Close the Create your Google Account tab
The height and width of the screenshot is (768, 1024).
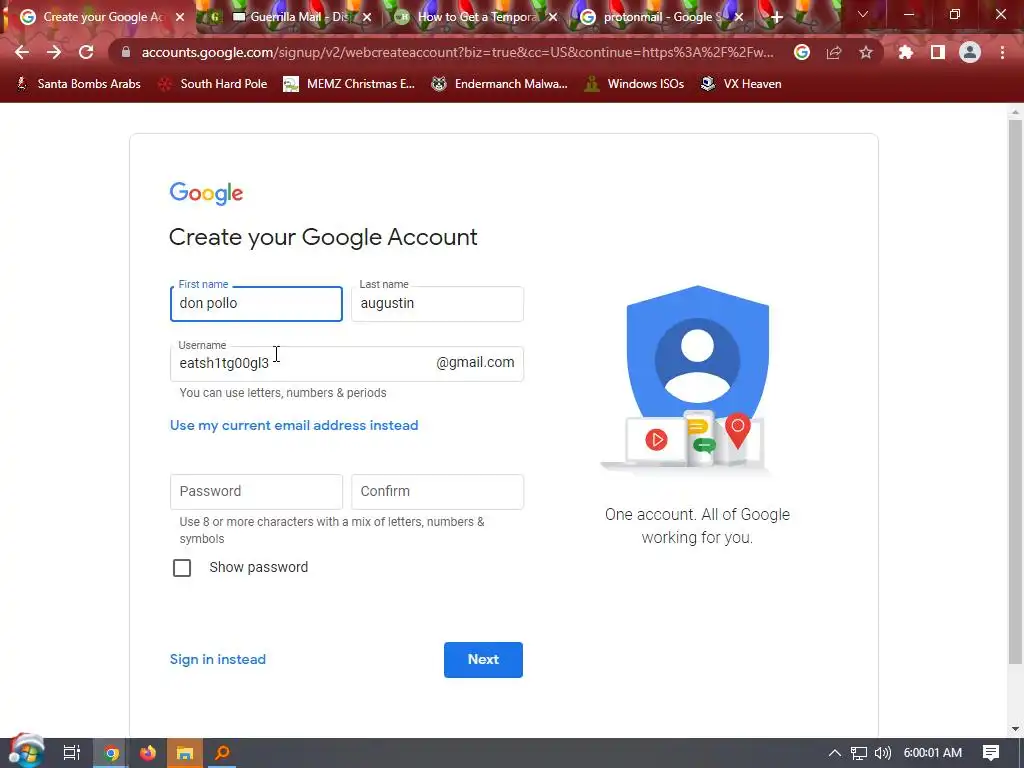click(180, 17)
